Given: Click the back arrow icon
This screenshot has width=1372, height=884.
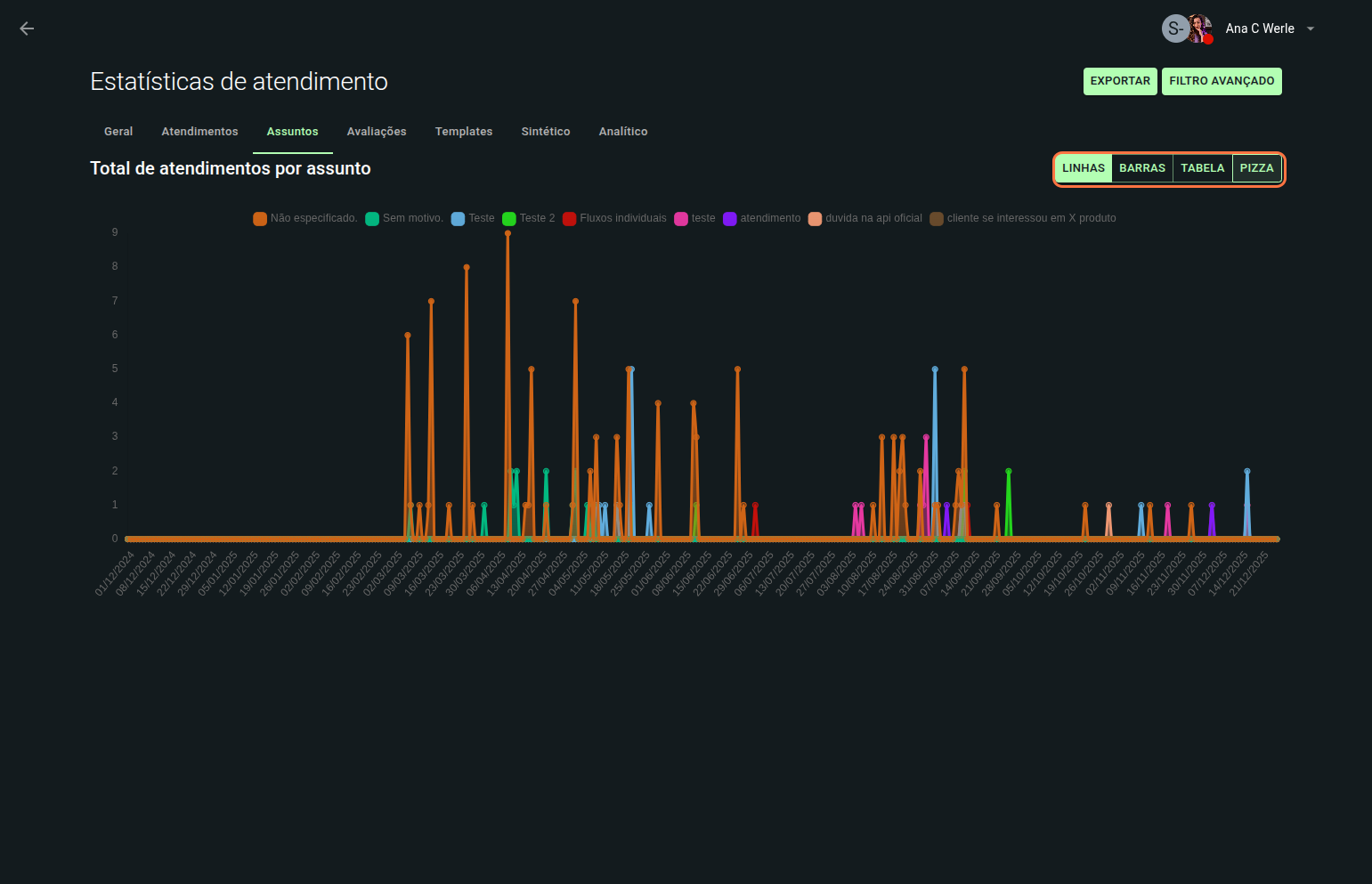Looking at the screenshot, I should tap(27, 28).
